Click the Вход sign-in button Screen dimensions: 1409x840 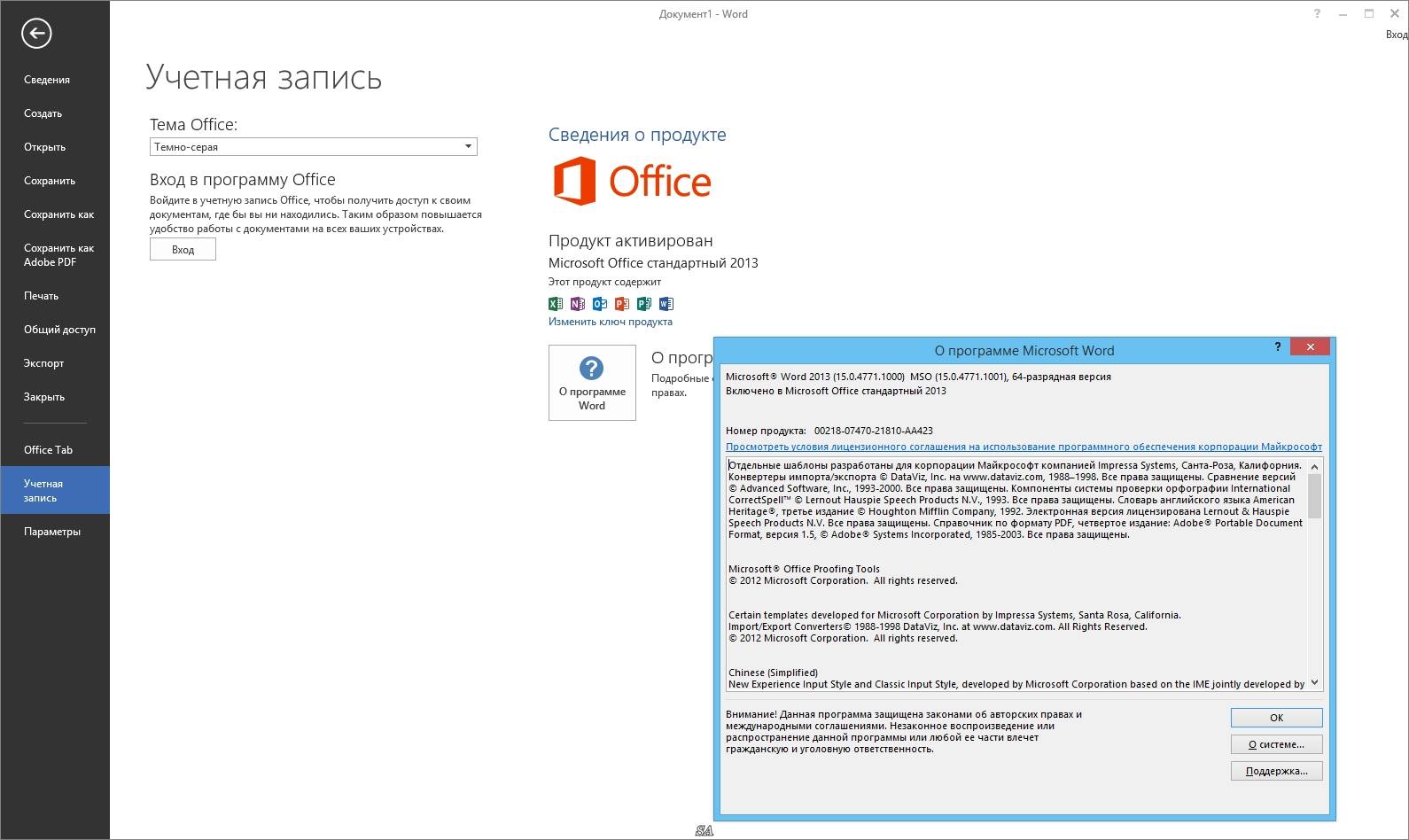(183, 250)
